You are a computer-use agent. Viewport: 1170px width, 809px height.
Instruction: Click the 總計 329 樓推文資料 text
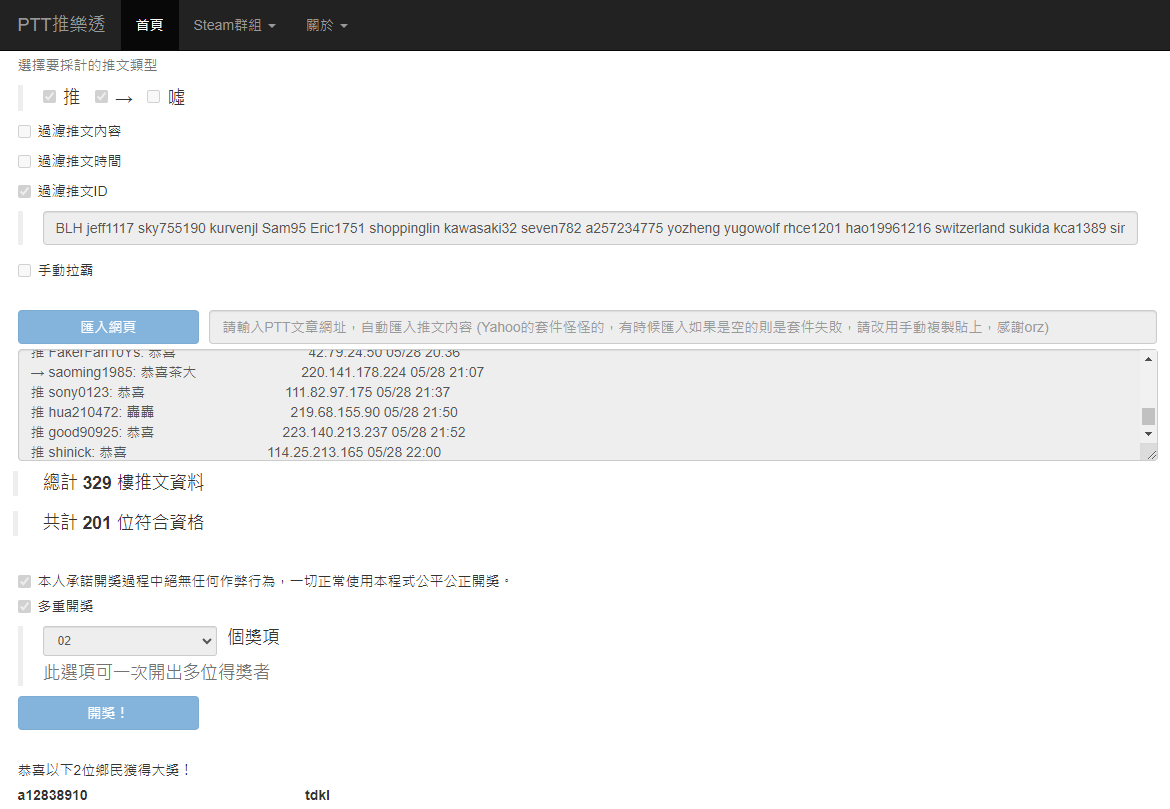click(123, 482)
